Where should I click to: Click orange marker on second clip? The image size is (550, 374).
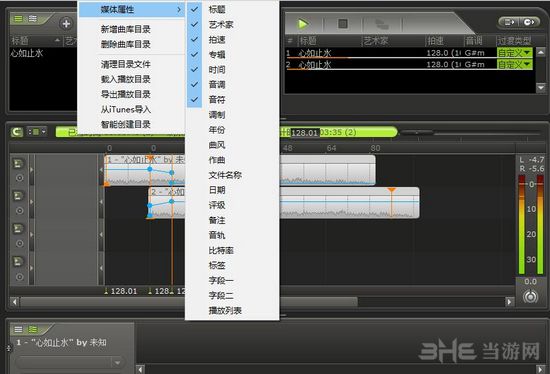(x=391, y=190)
